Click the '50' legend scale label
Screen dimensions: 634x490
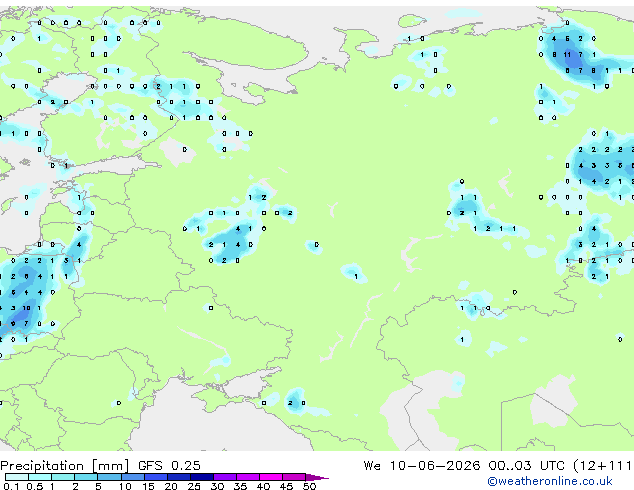point(309,486)
